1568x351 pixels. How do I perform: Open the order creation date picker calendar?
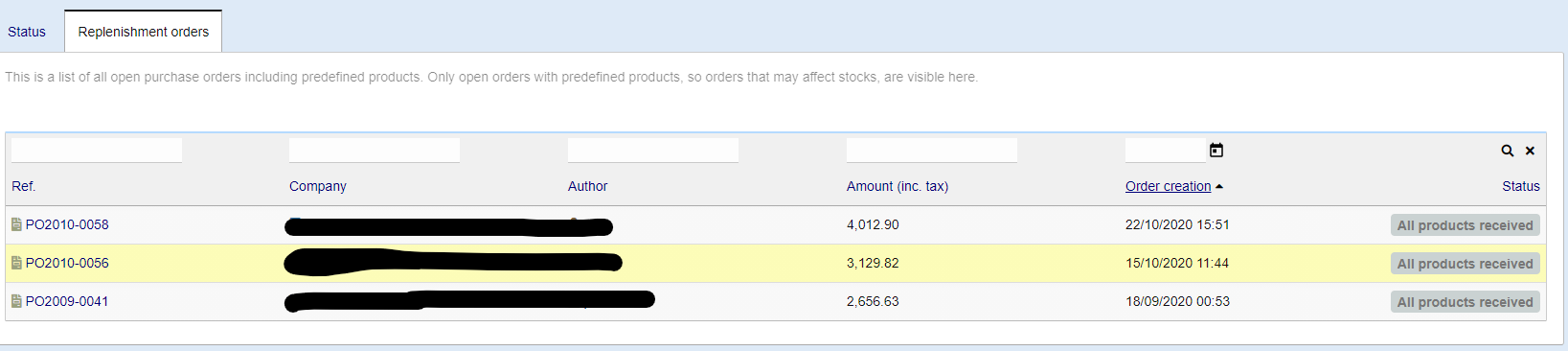[x=1216, y=150]
